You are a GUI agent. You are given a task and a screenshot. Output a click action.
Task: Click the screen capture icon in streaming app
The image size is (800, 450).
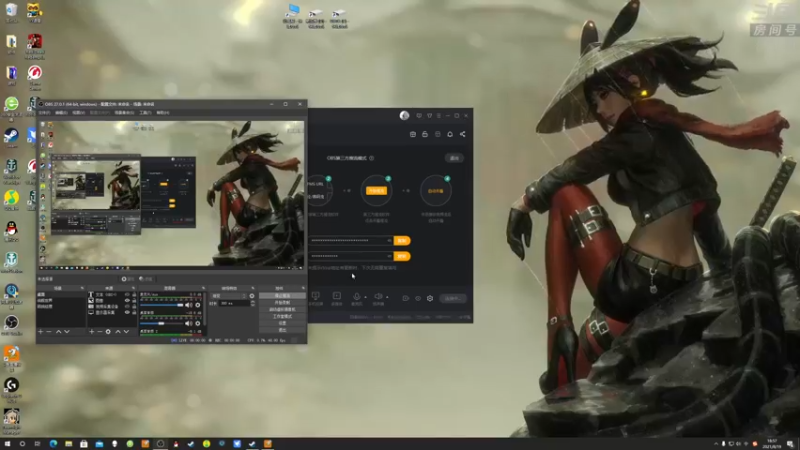(x=315, y=296)
